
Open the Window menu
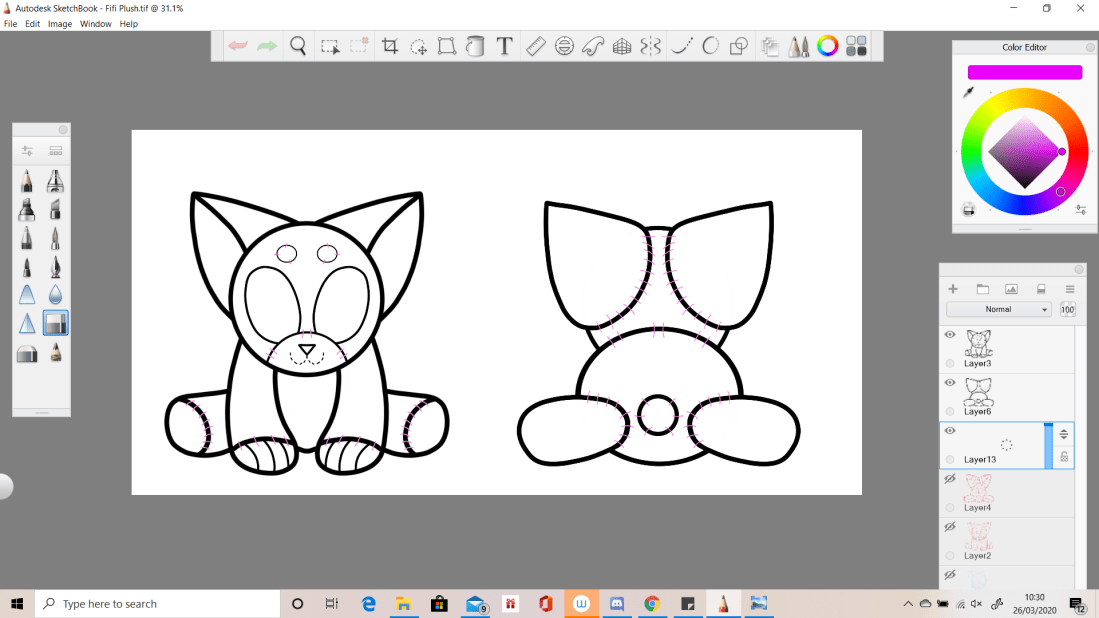(x=96, y=23)
